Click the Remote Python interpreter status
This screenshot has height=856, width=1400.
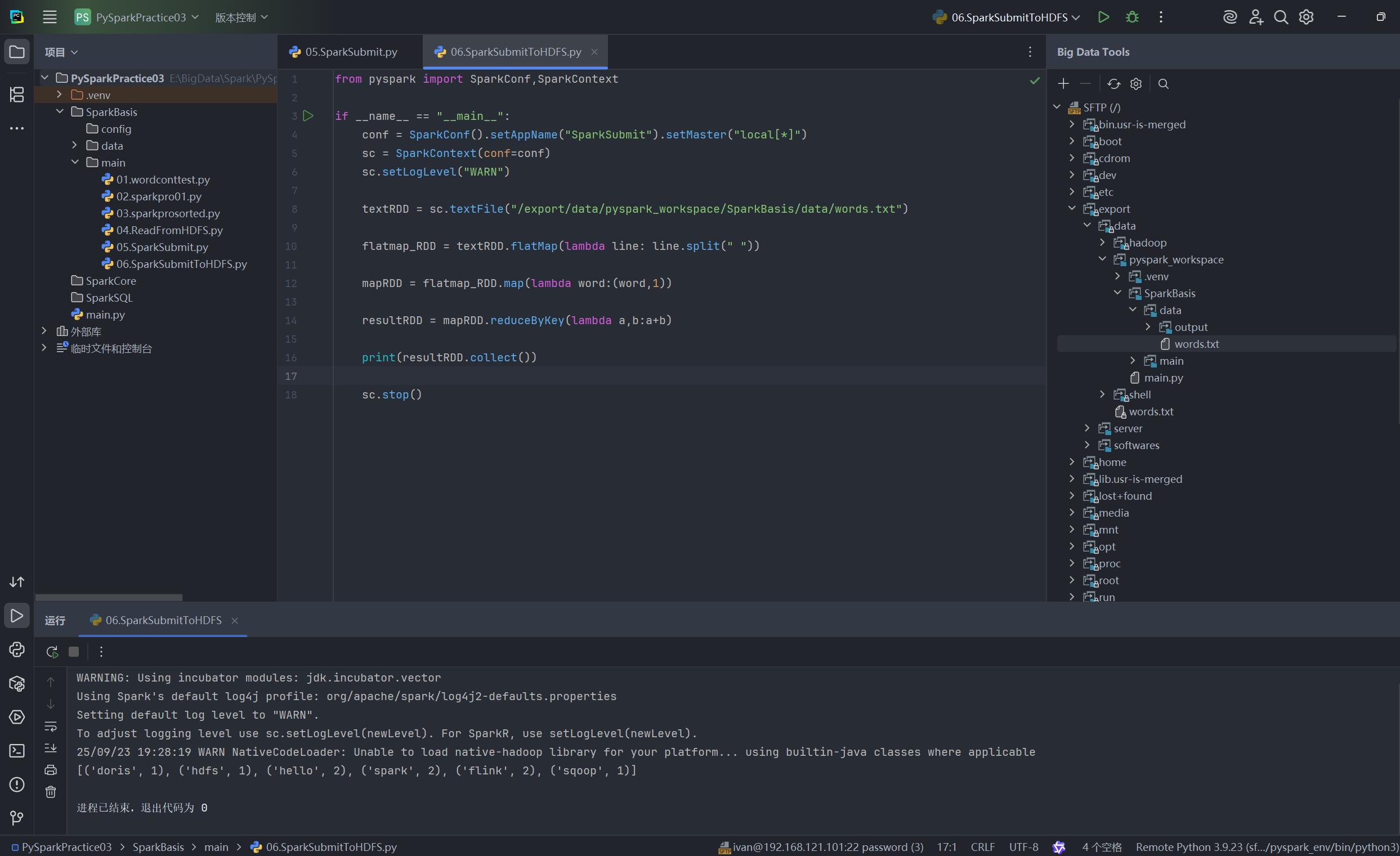pos(1266,847)
